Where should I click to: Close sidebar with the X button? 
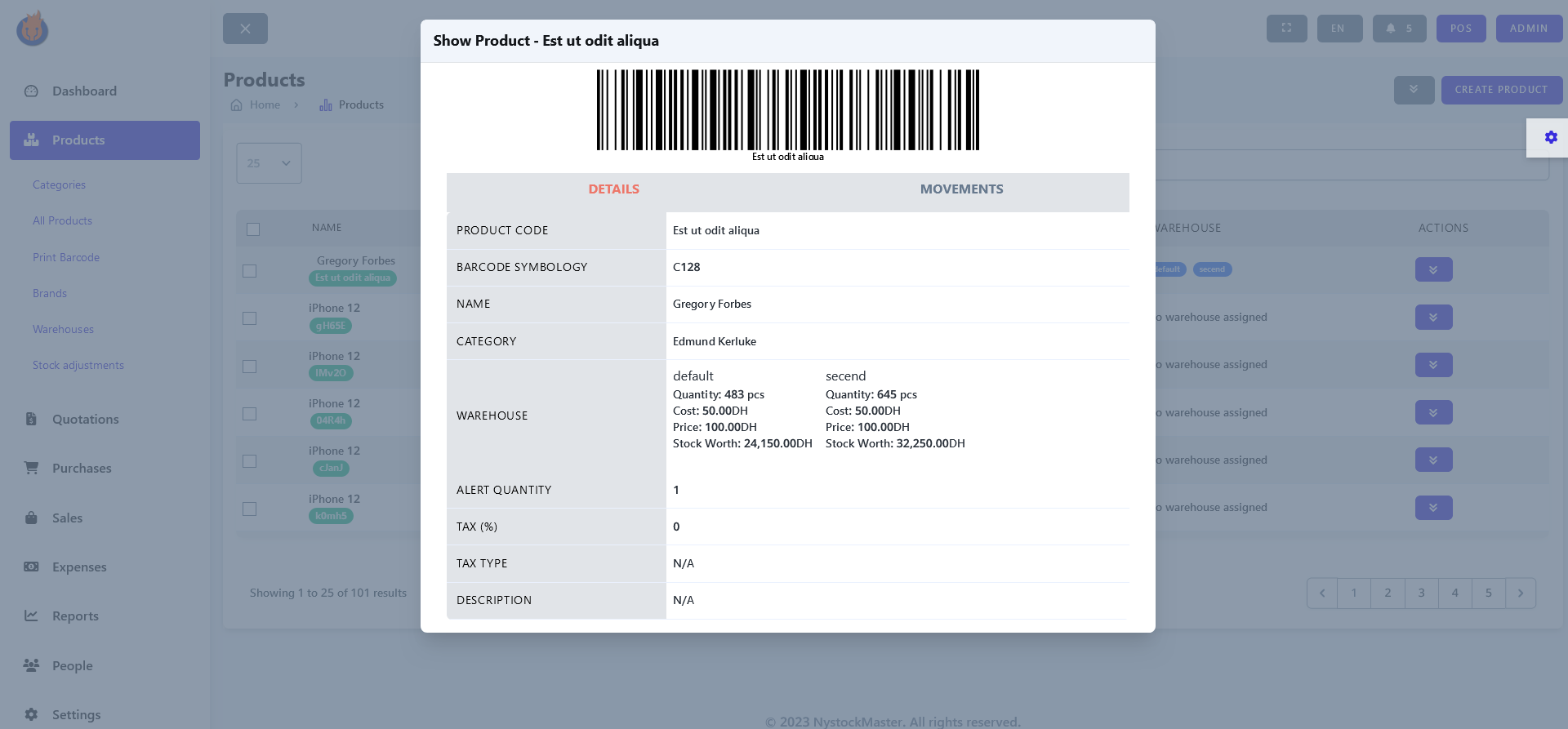[245, 29]
